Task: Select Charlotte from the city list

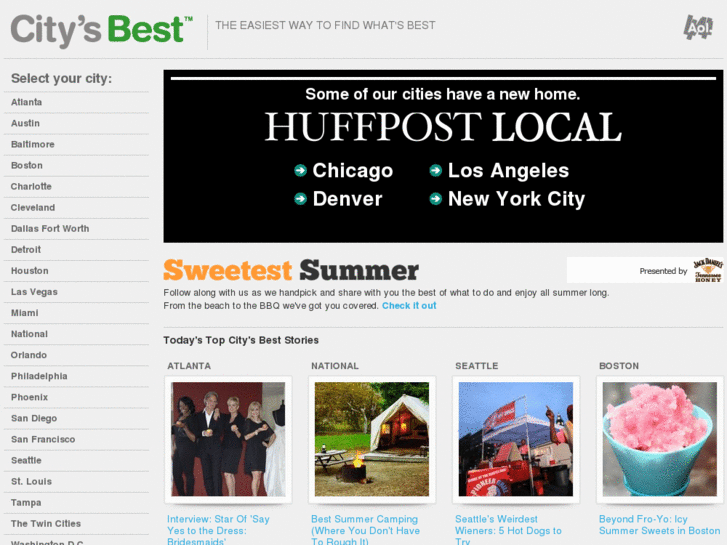Action: (x=31, y=186)
